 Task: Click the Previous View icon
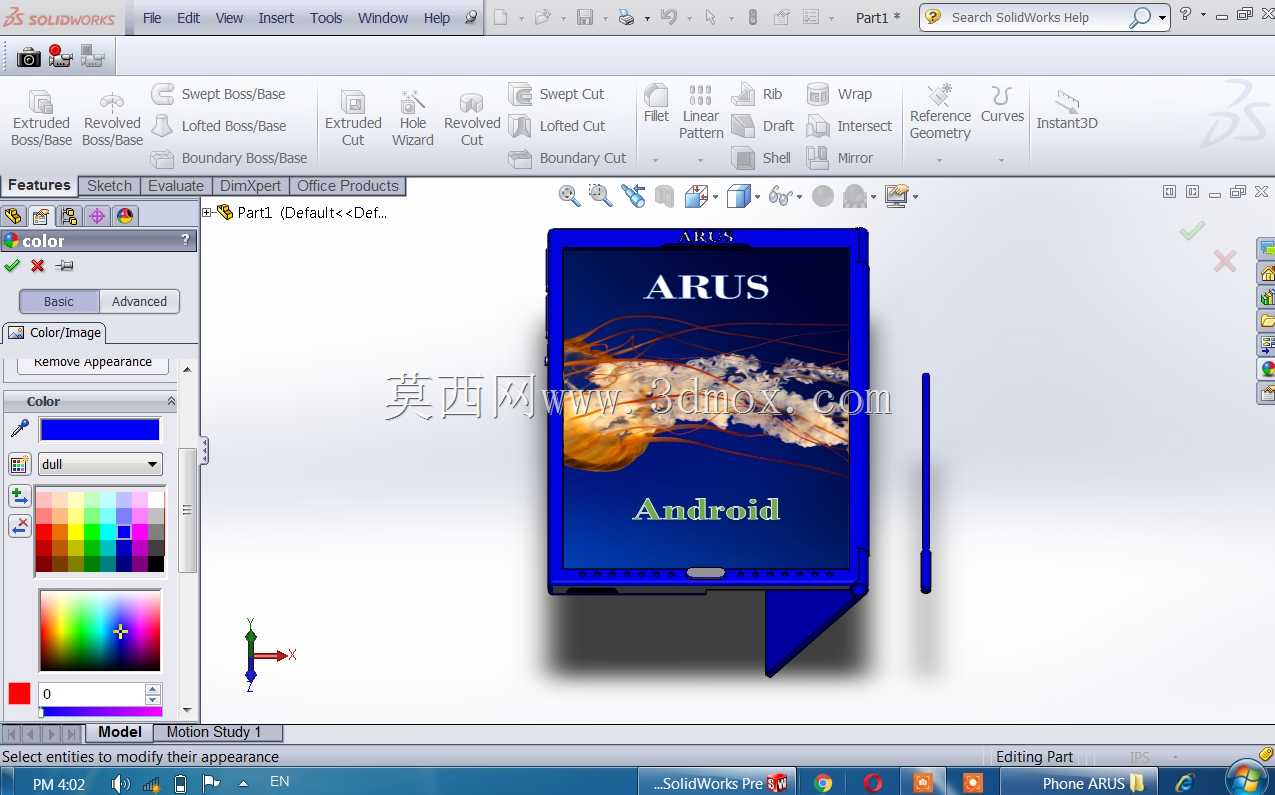point(632,196)
